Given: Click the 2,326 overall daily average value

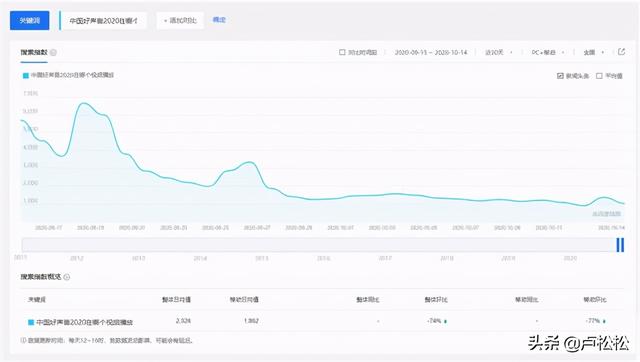Looking at the screenshot, I should pyautogui.click(x=183, y=321).
